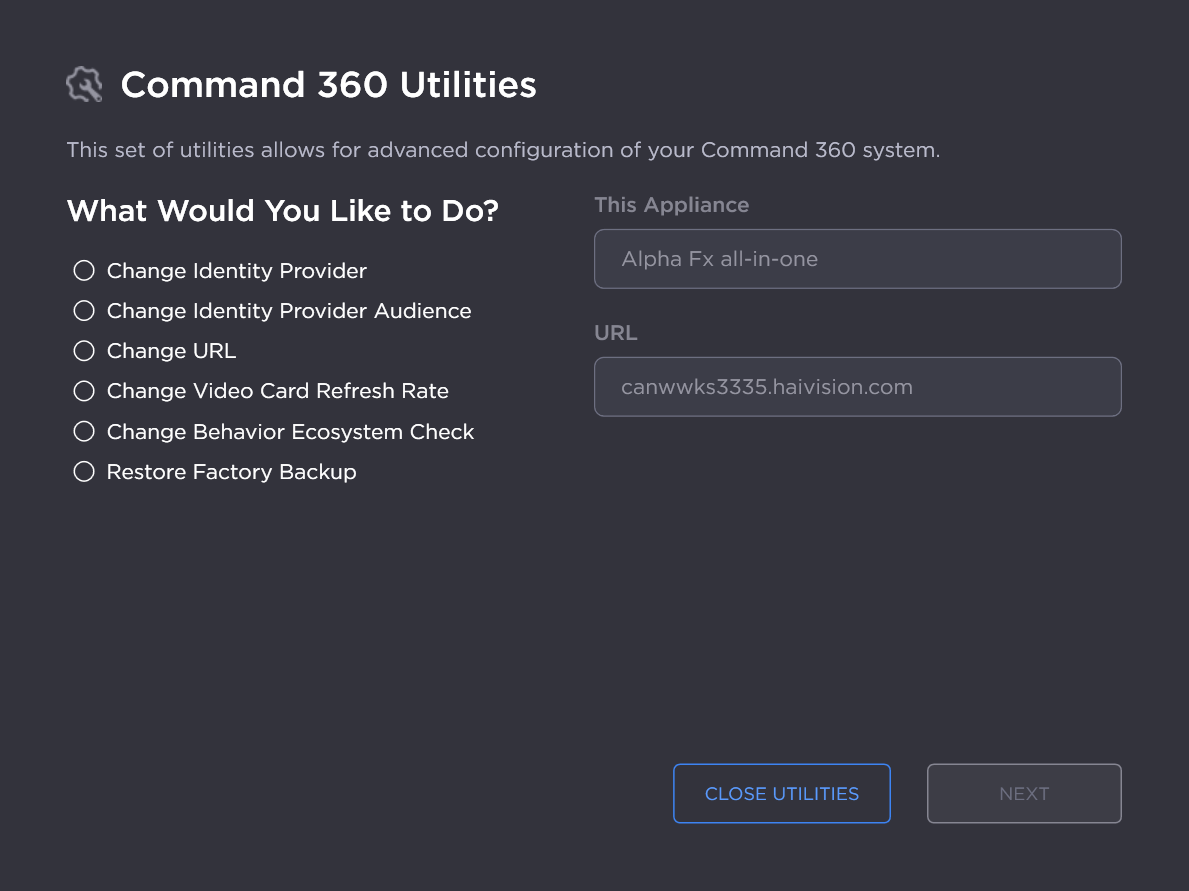The image size is (1189, 891).
Task: Click the CLOSE UTILITIES button
Action: [x=781, y=794]
